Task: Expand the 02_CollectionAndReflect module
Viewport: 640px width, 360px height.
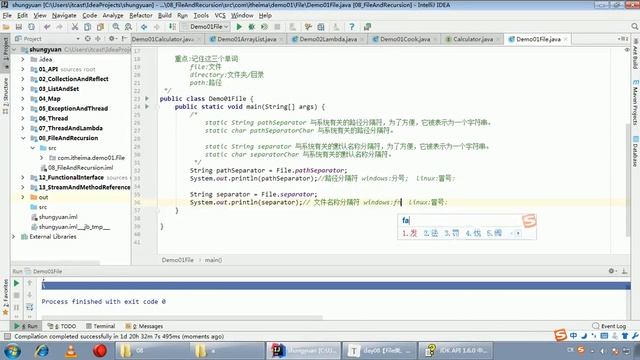Action: click(x=23, y=79)
